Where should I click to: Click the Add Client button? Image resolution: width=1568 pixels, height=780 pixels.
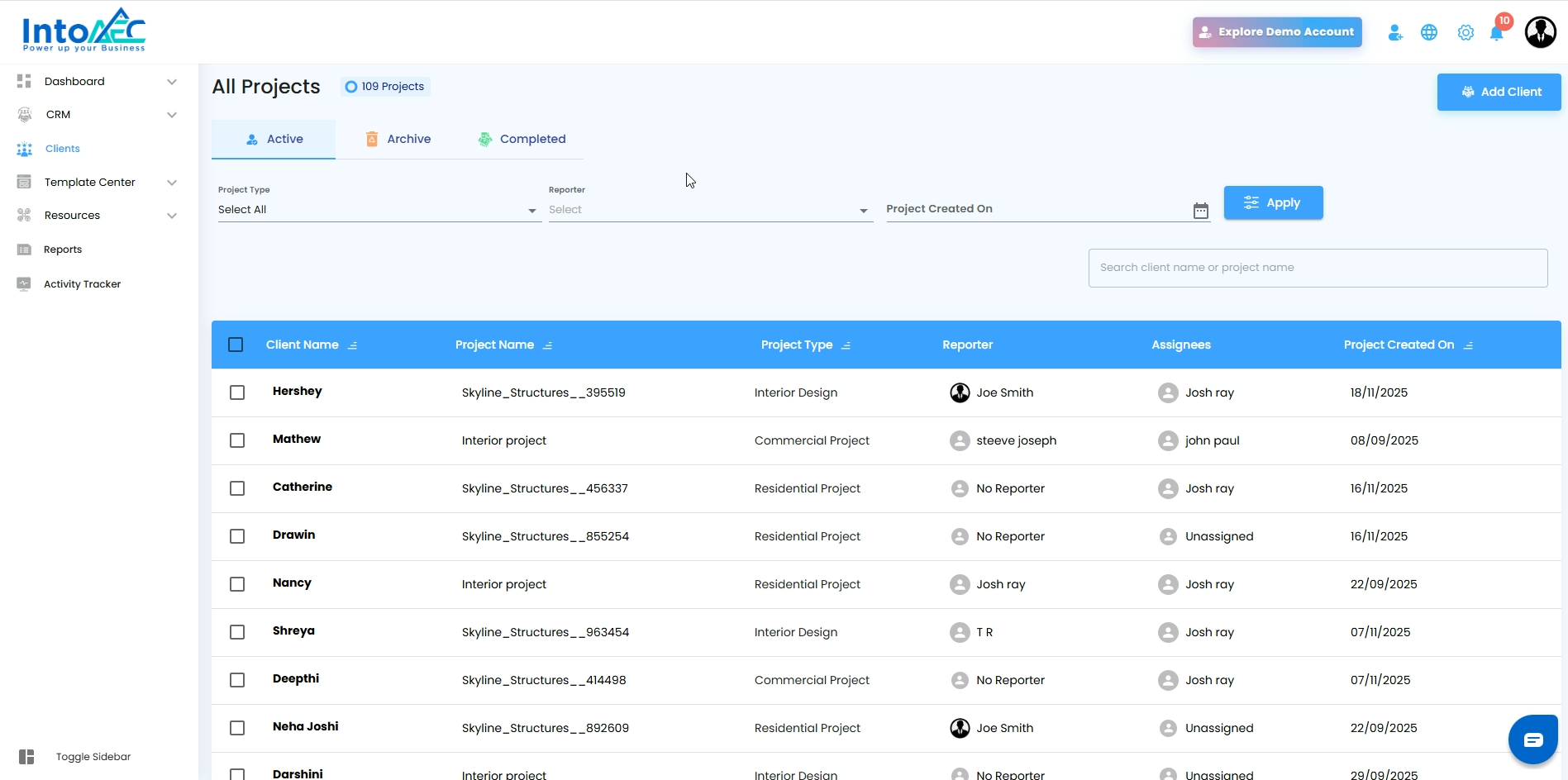click(x=1499, y=92)
